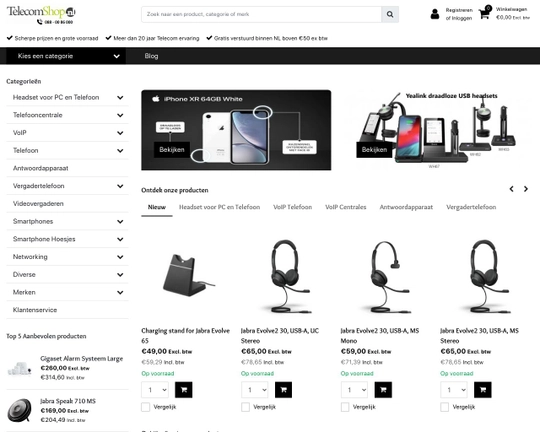Select the Nieuw product tab

point(157,207)
